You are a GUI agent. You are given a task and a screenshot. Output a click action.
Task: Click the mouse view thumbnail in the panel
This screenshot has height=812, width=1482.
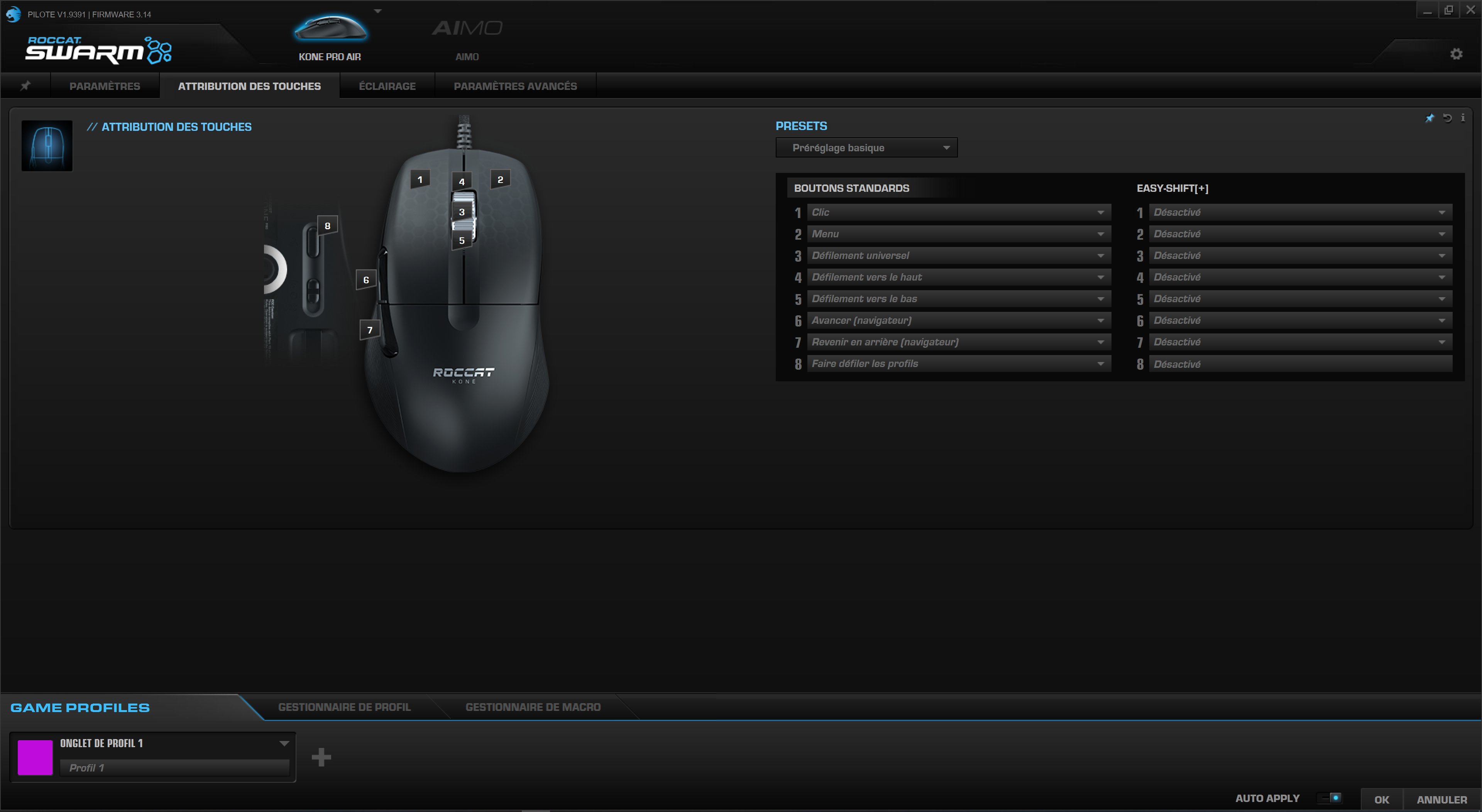point(47,145)
